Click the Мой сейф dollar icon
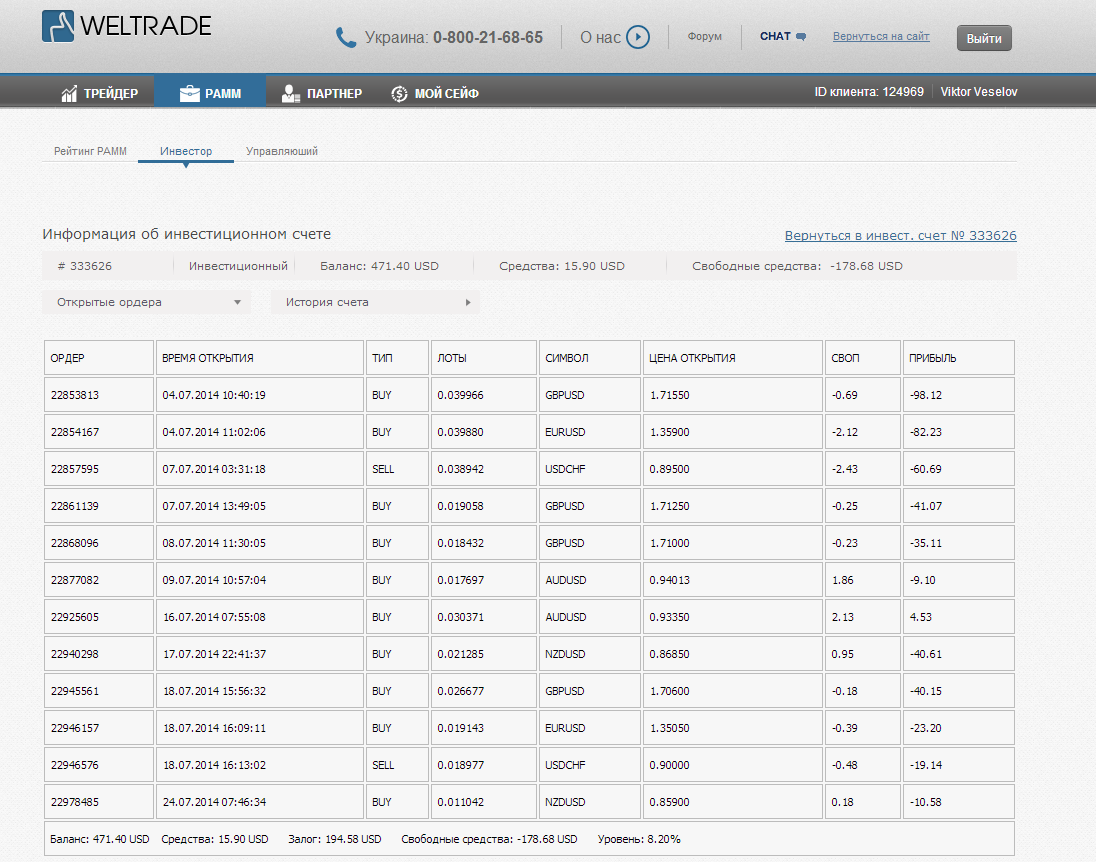The height and width of the screenshot is (862, 1096). tap(399, 94)
